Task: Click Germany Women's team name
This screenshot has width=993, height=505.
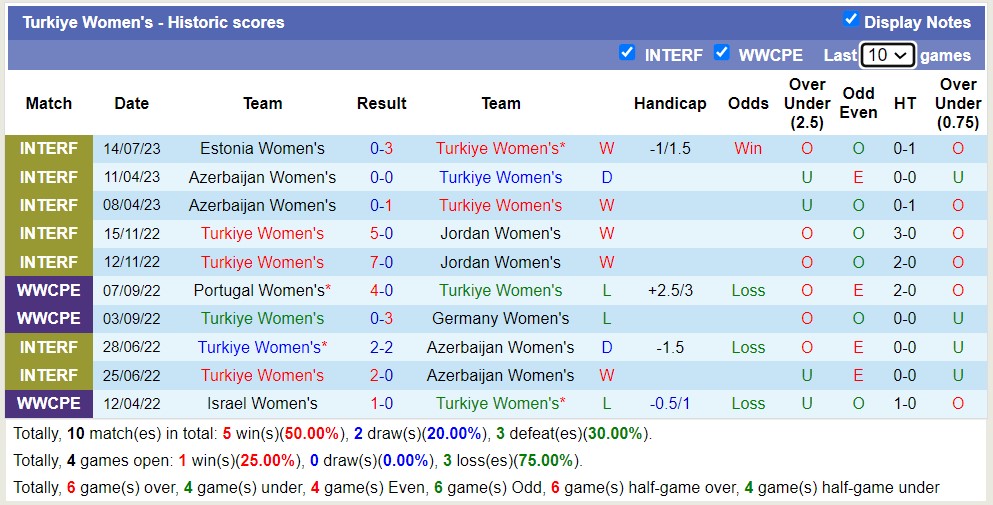Action: pyautogui.click(x=500, y=318)
